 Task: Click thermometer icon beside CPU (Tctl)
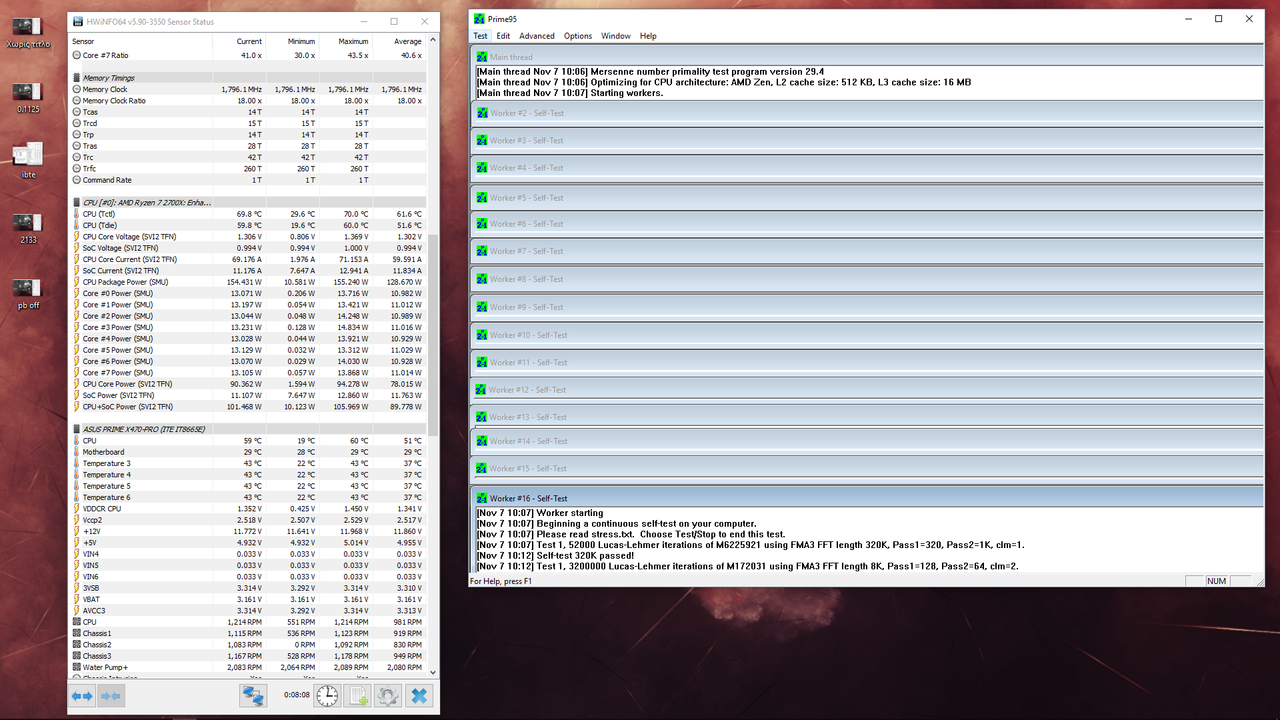[x=76, y=214]
